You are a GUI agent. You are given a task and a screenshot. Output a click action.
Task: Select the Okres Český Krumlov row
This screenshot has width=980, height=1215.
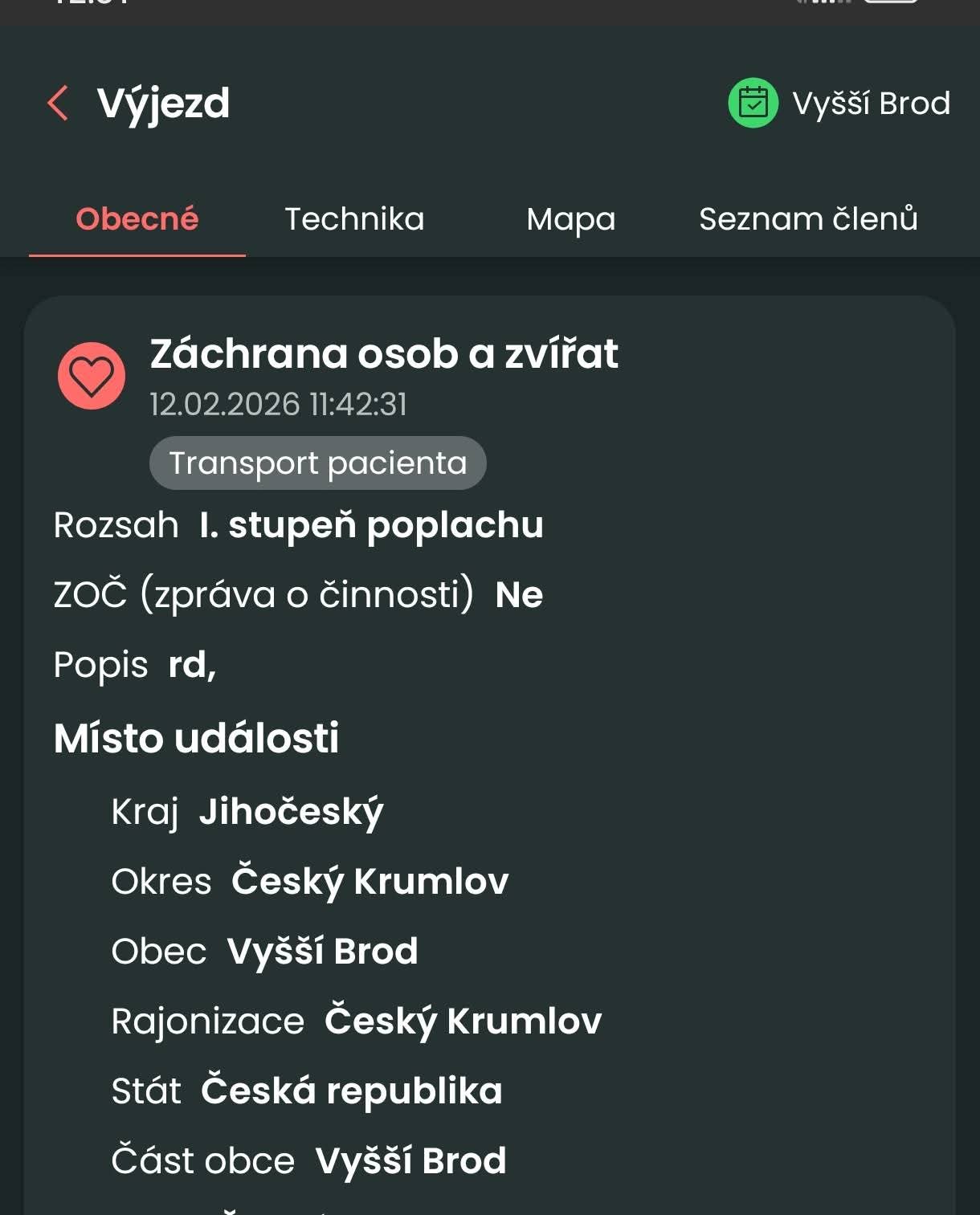310,882
